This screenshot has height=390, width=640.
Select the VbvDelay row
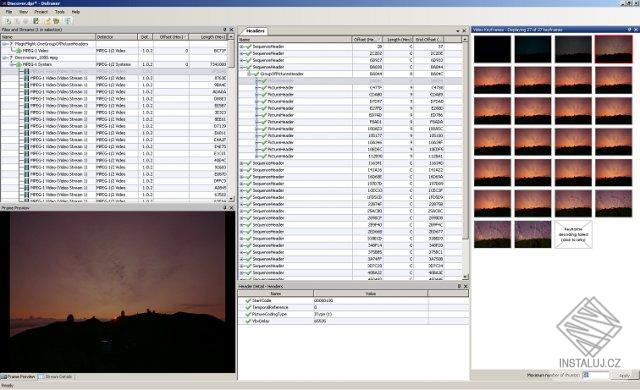click(x=353, y=321)
